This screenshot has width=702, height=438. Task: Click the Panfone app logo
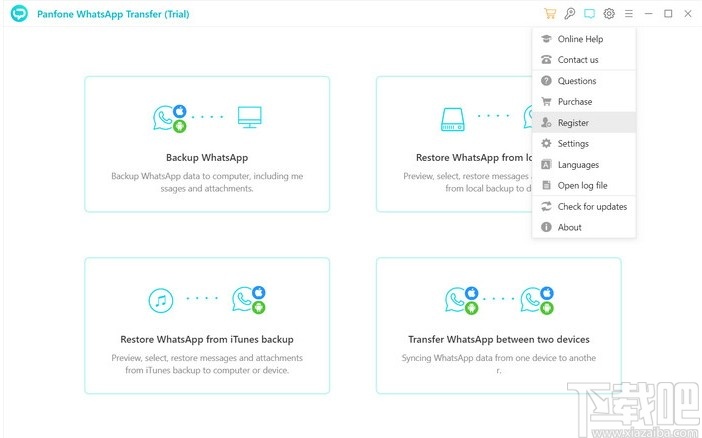(19, 13)
